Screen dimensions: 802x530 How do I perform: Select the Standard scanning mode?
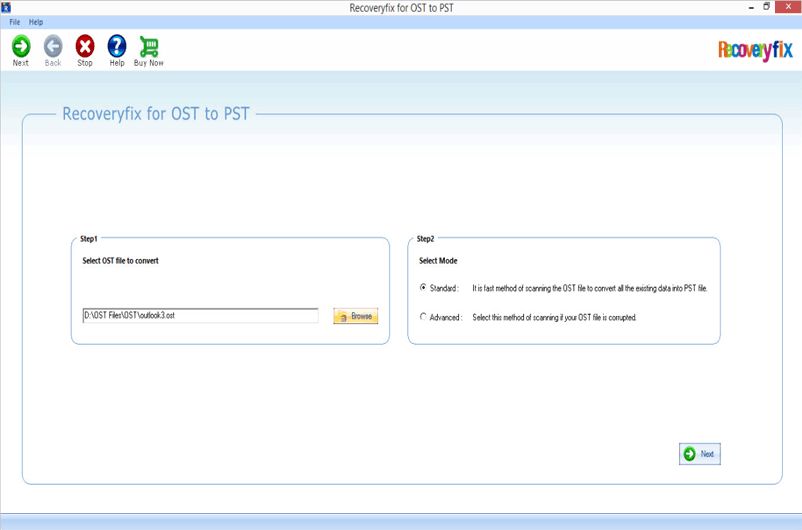pyautogui.click(x=423, y=288)
